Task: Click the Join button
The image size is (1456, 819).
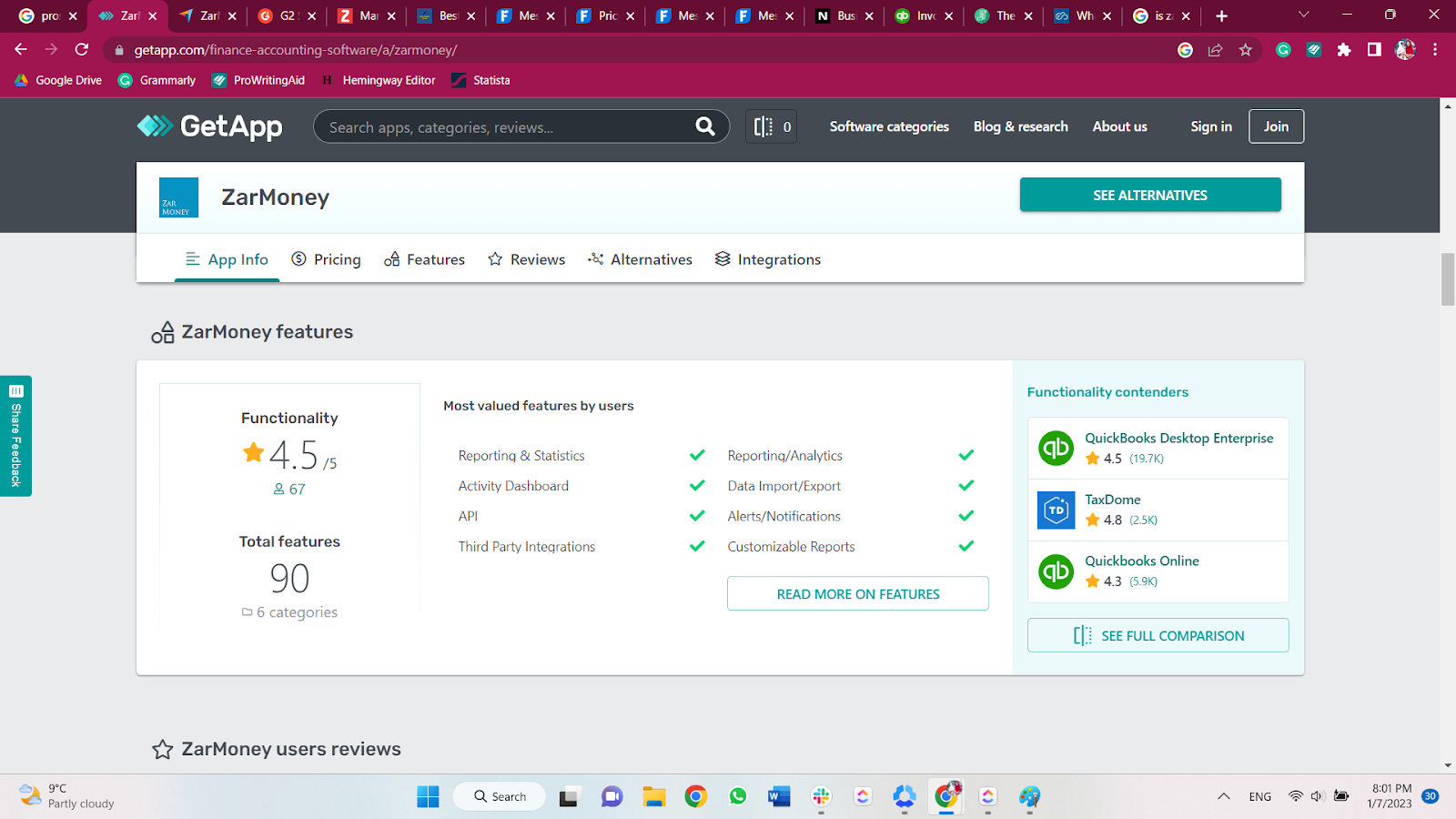Action: click(x=1276, y=126)
